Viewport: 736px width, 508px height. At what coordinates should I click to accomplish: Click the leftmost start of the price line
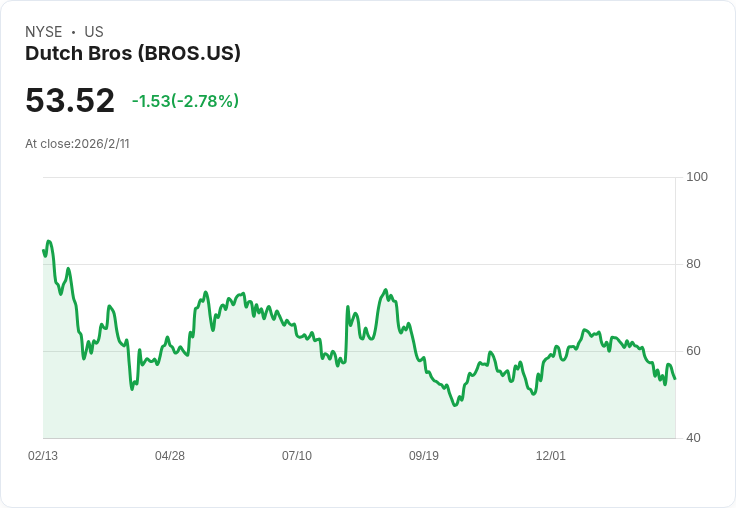(43, 250)
